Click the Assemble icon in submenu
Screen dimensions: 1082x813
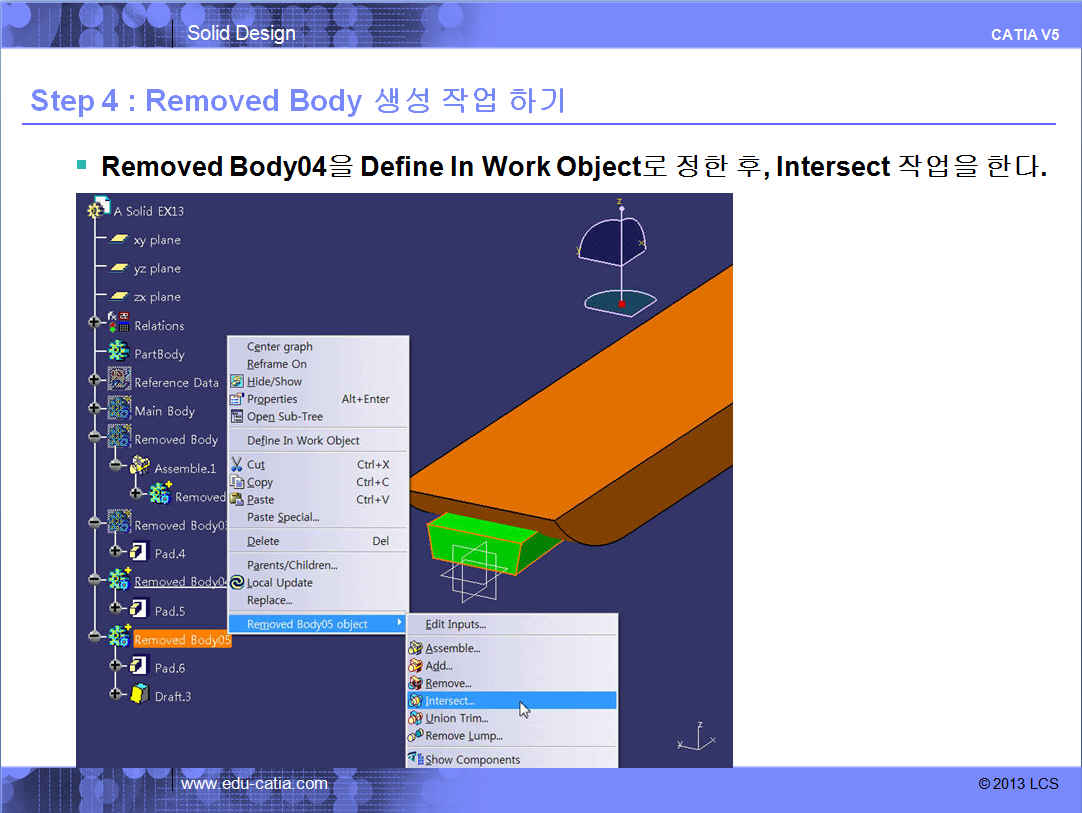point(415,648)
